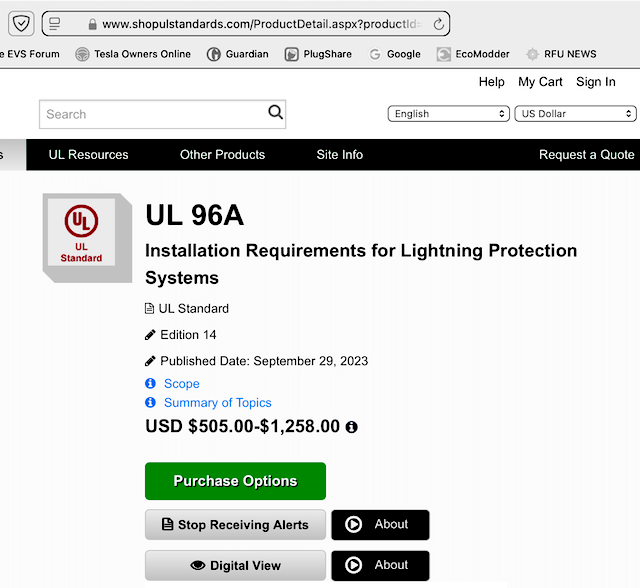The height and width of the screenshot is (588, 640).
Task: Open the Tesla Owners Online bookmark
Action: click(133, 54)
